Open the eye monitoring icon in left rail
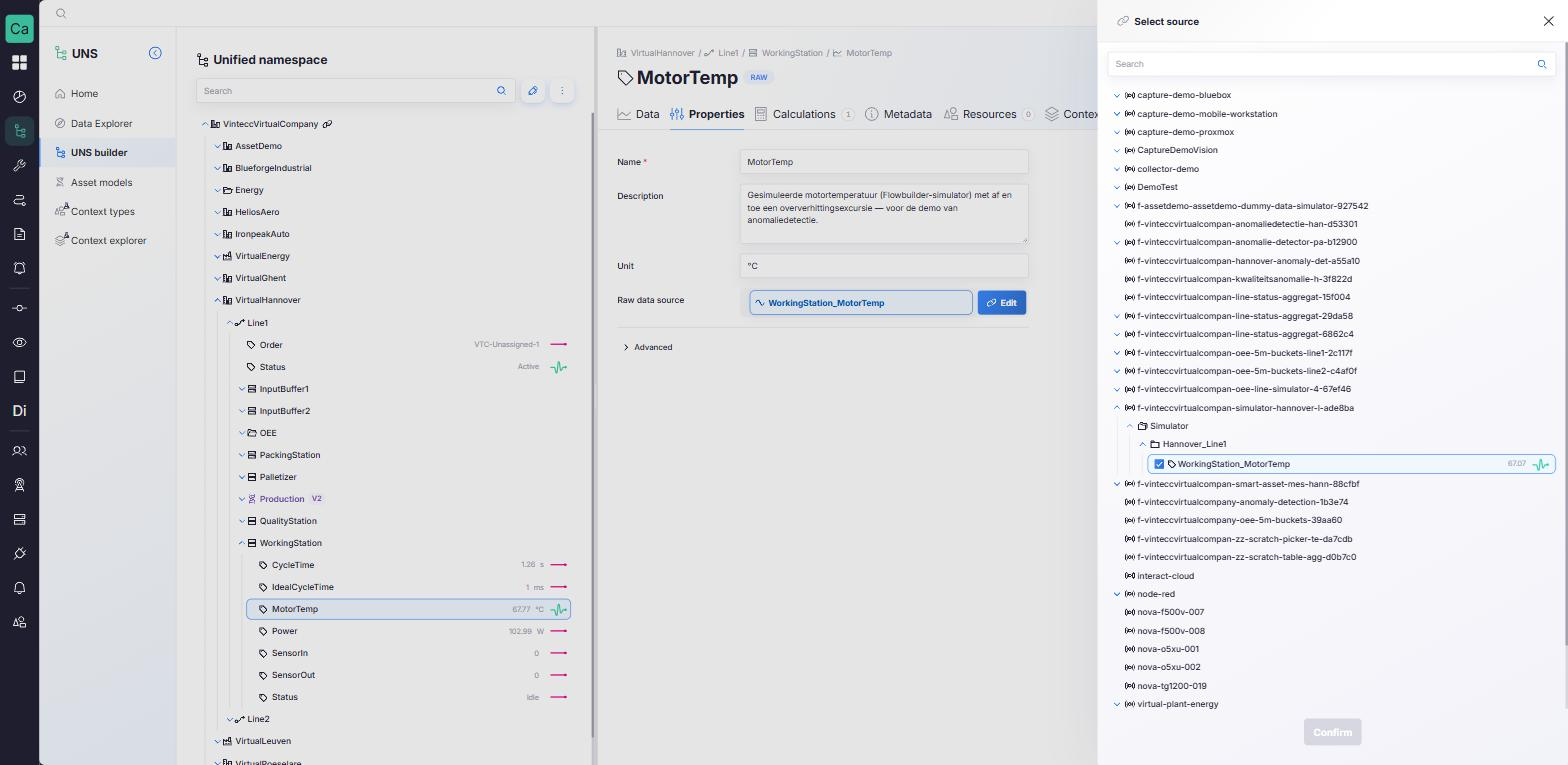The image size is (1568, 765). (19, 342)
